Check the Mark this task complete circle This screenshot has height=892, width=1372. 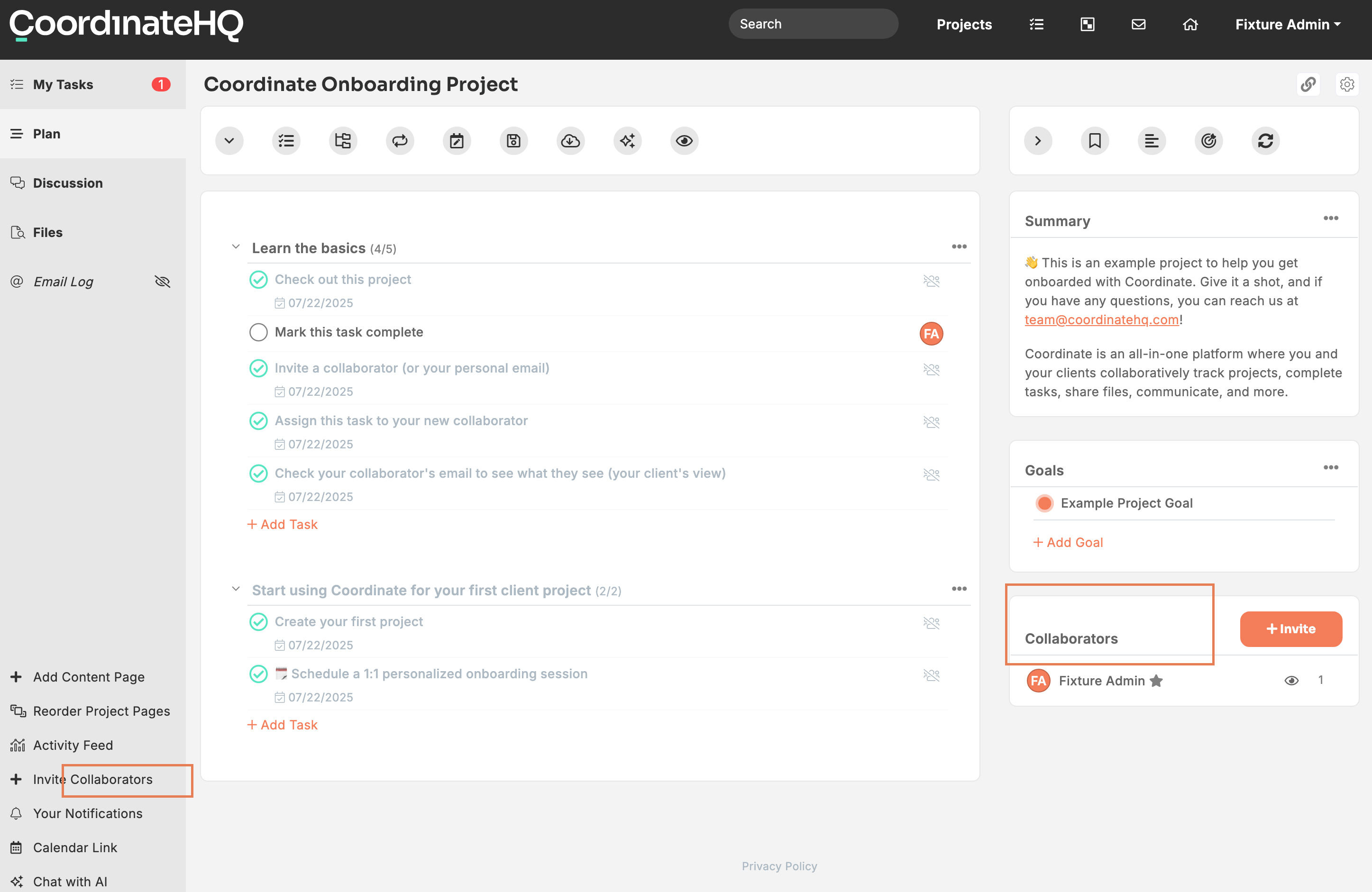258,332
